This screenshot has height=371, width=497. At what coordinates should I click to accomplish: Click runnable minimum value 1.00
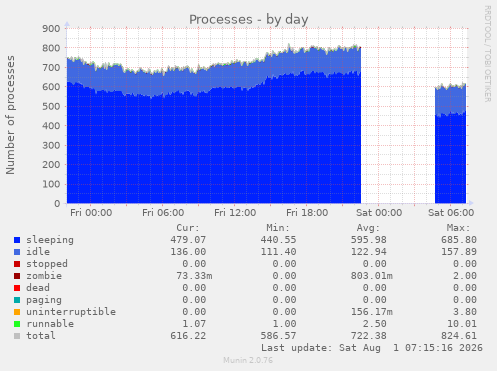284,324
